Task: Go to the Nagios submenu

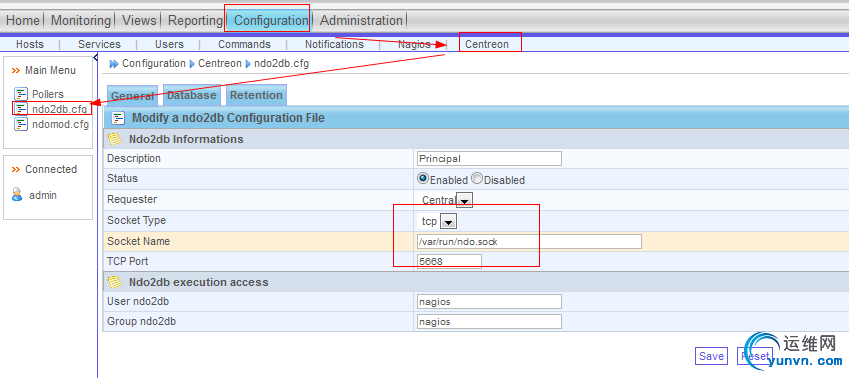Action: [414, 44]
